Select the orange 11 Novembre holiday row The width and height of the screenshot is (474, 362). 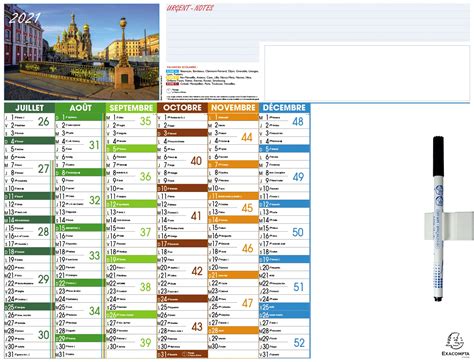233,196
